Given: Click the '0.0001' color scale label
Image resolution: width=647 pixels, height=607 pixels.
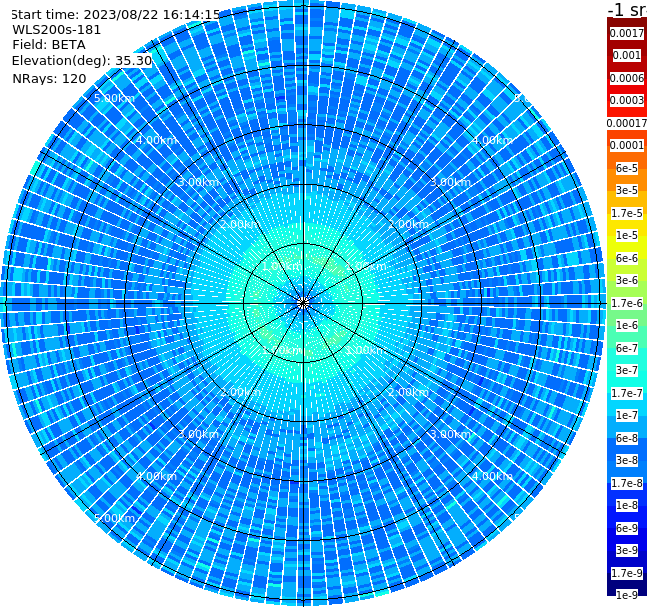Looking at the screenshot, I should 627,145.
